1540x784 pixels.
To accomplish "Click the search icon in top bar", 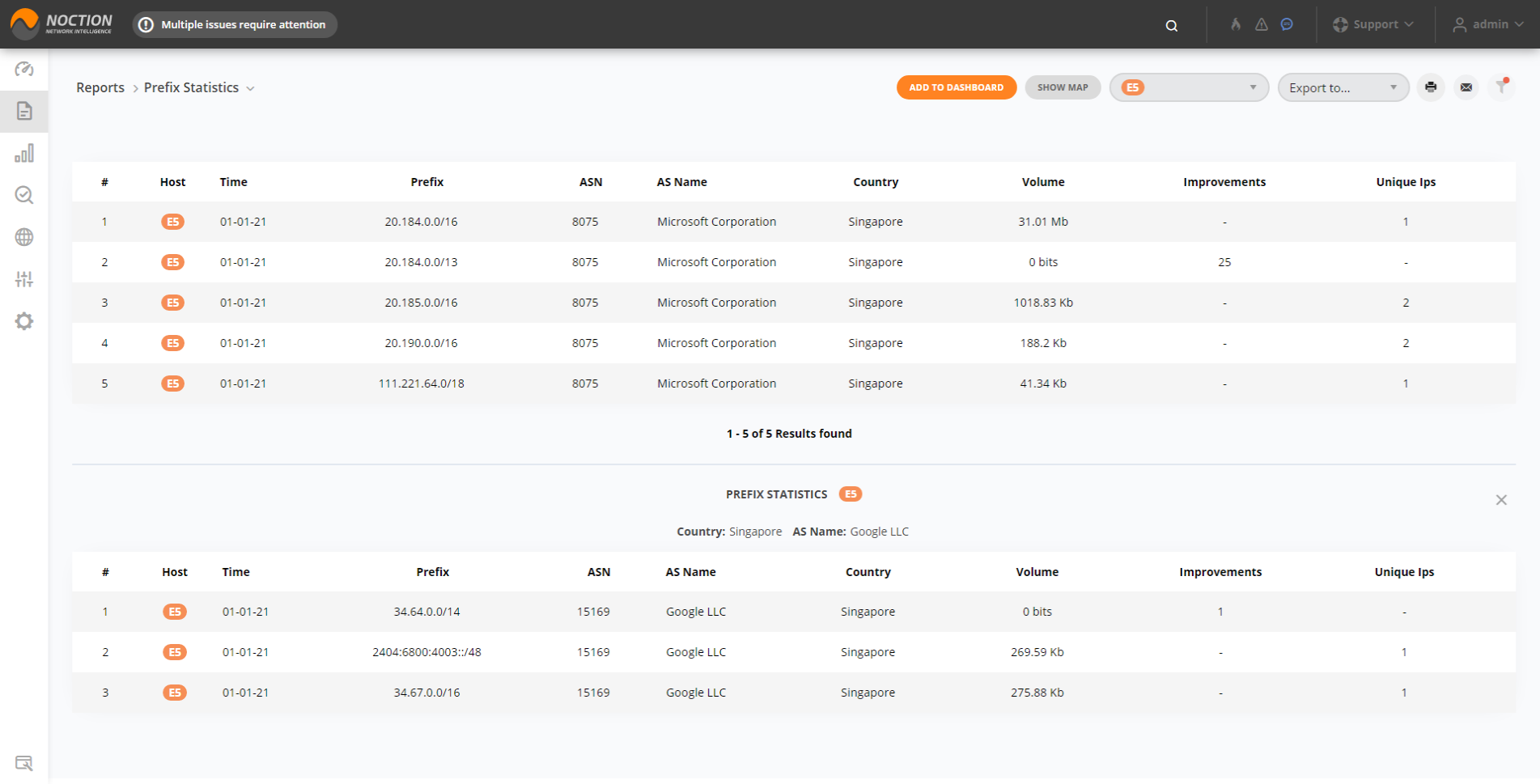I will [1171, 25].
